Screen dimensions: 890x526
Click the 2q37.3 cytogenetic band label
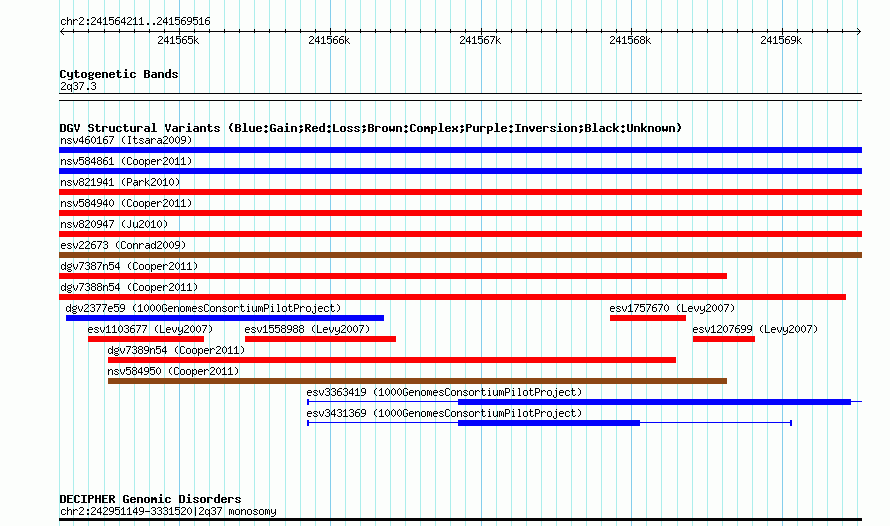[x=78, y=86]
